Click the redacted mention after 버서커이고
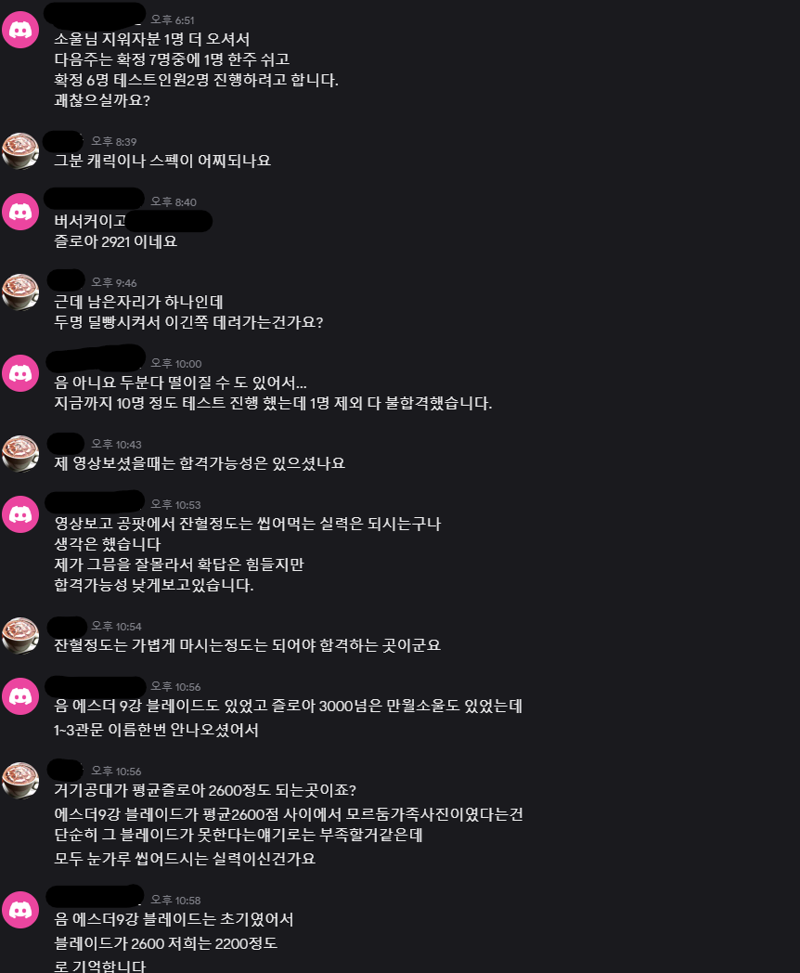The width and height of the screenshot is (800, 973). pyautogui.click(x=169, y=221)
